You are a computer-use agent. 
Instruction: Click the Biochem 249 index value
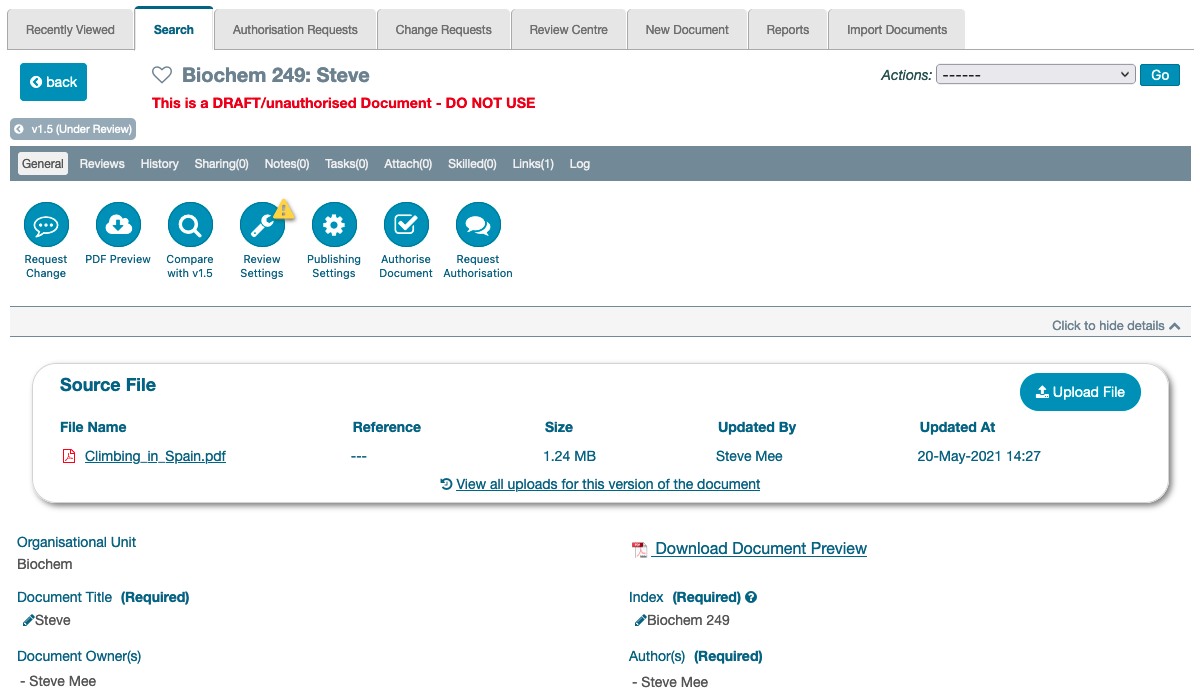(x=689, y=621)
